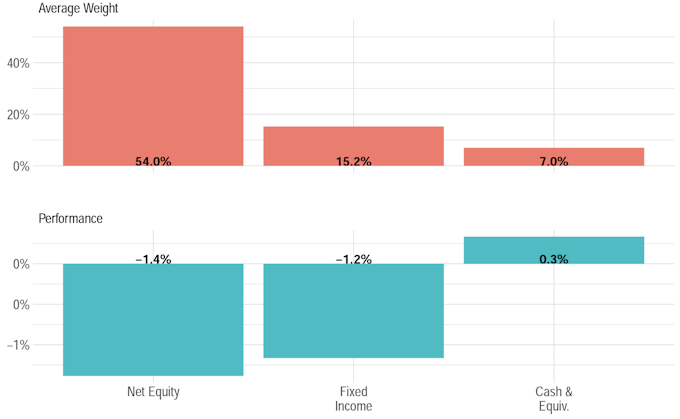Screen dimensions: 680x419
Task: Click the −1.2% data label
Action: pyautogui.click(x=353, y=259)
